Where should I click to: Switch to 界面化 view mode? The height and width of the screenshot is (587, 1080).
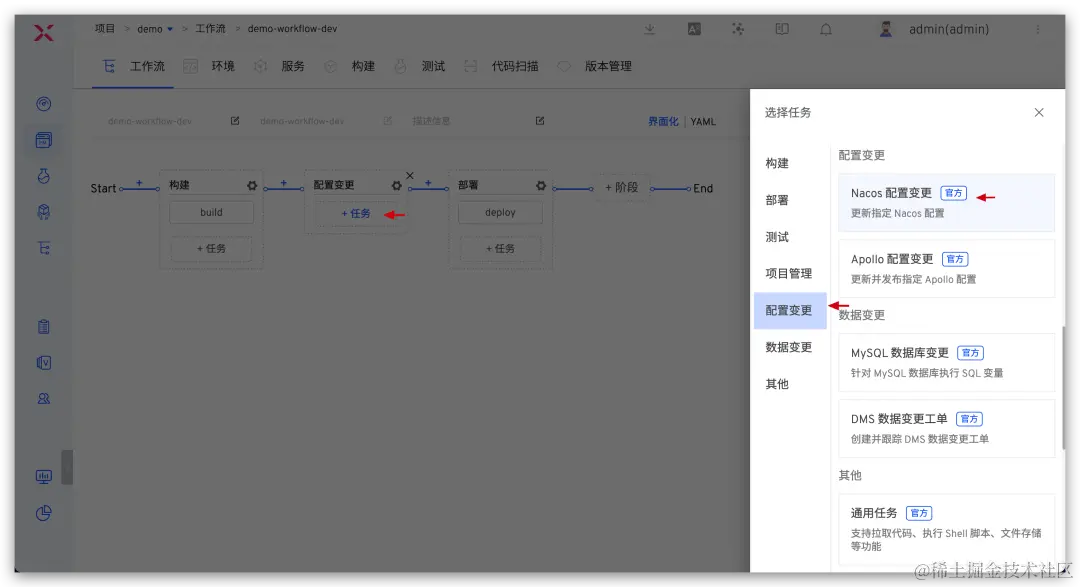point(663,121)
